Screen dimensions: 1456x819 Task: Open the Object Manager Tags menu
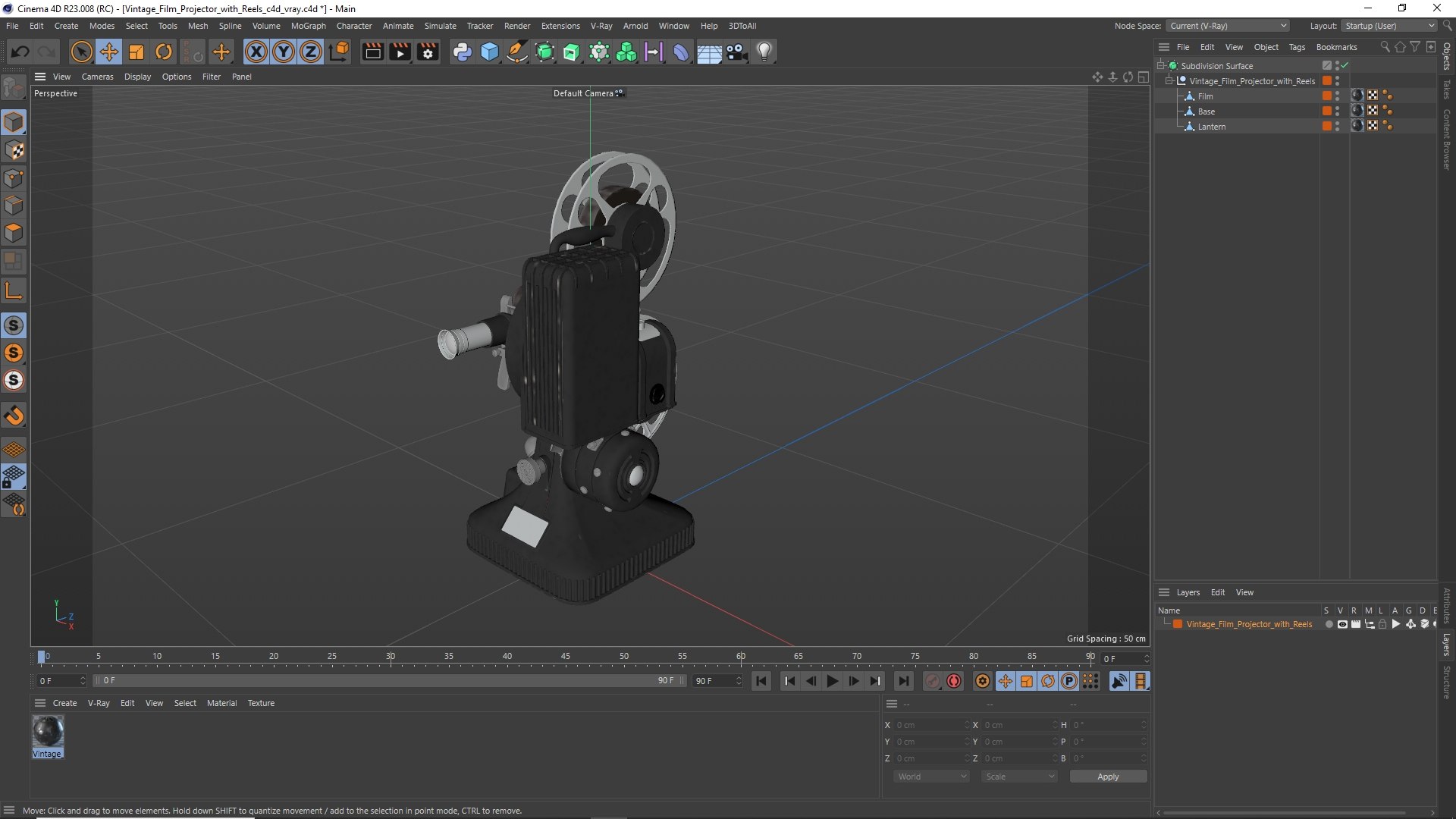pos(1297,47)
